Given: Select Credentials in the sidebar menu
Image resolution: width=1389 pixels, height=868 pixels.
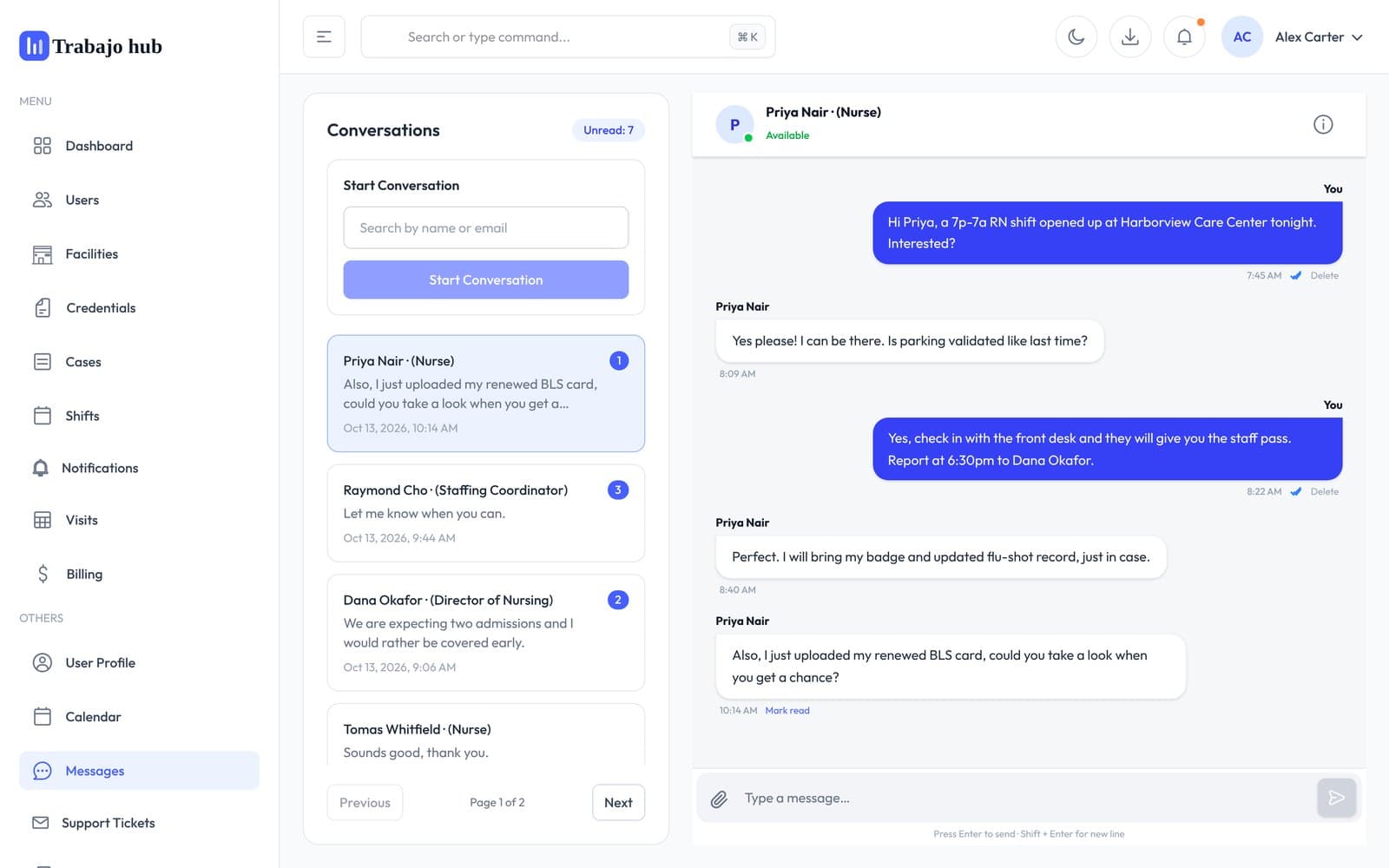Looking at the screenshot, I should coord(139,307).
